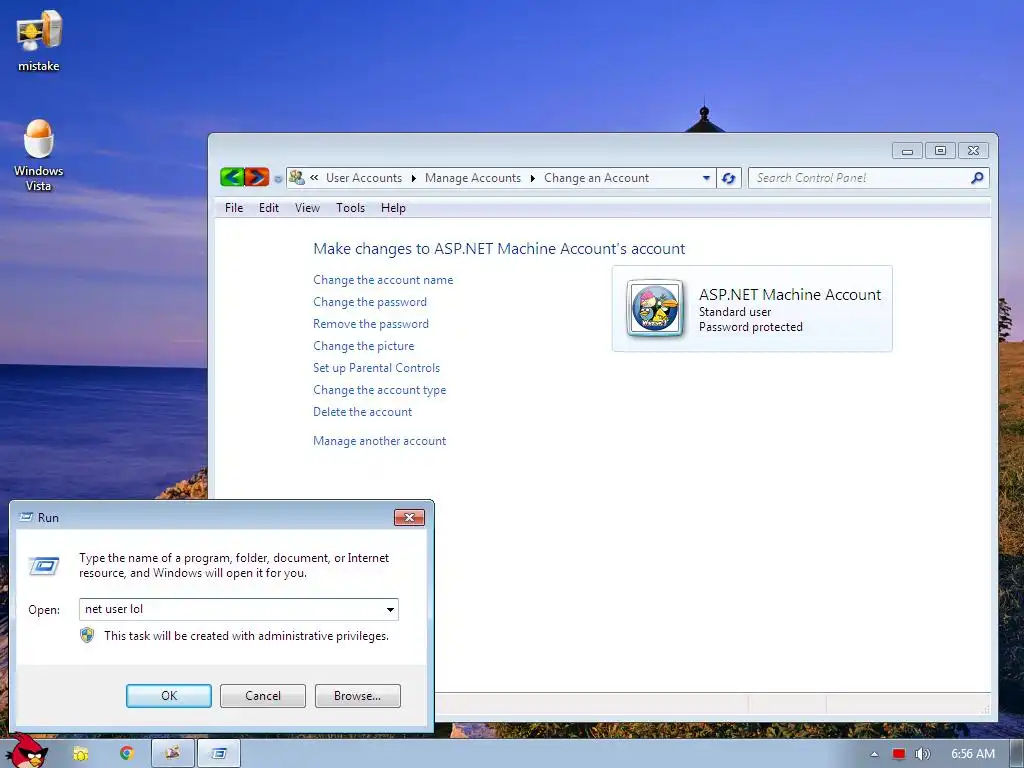Viewport: 1024px width, 768px height.
Task: Open Set up Parental Controls
Action: pos(376,368)
